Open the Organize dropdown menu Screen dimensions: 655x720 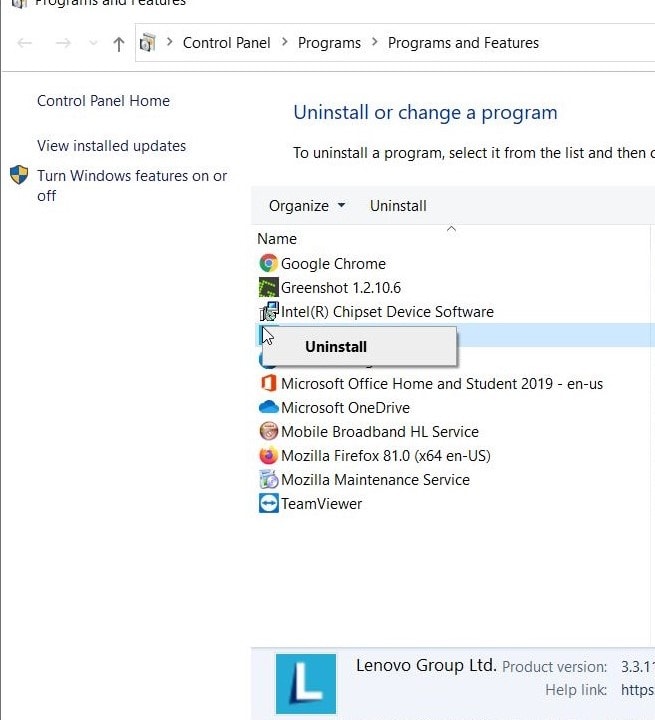click(307, 206)
